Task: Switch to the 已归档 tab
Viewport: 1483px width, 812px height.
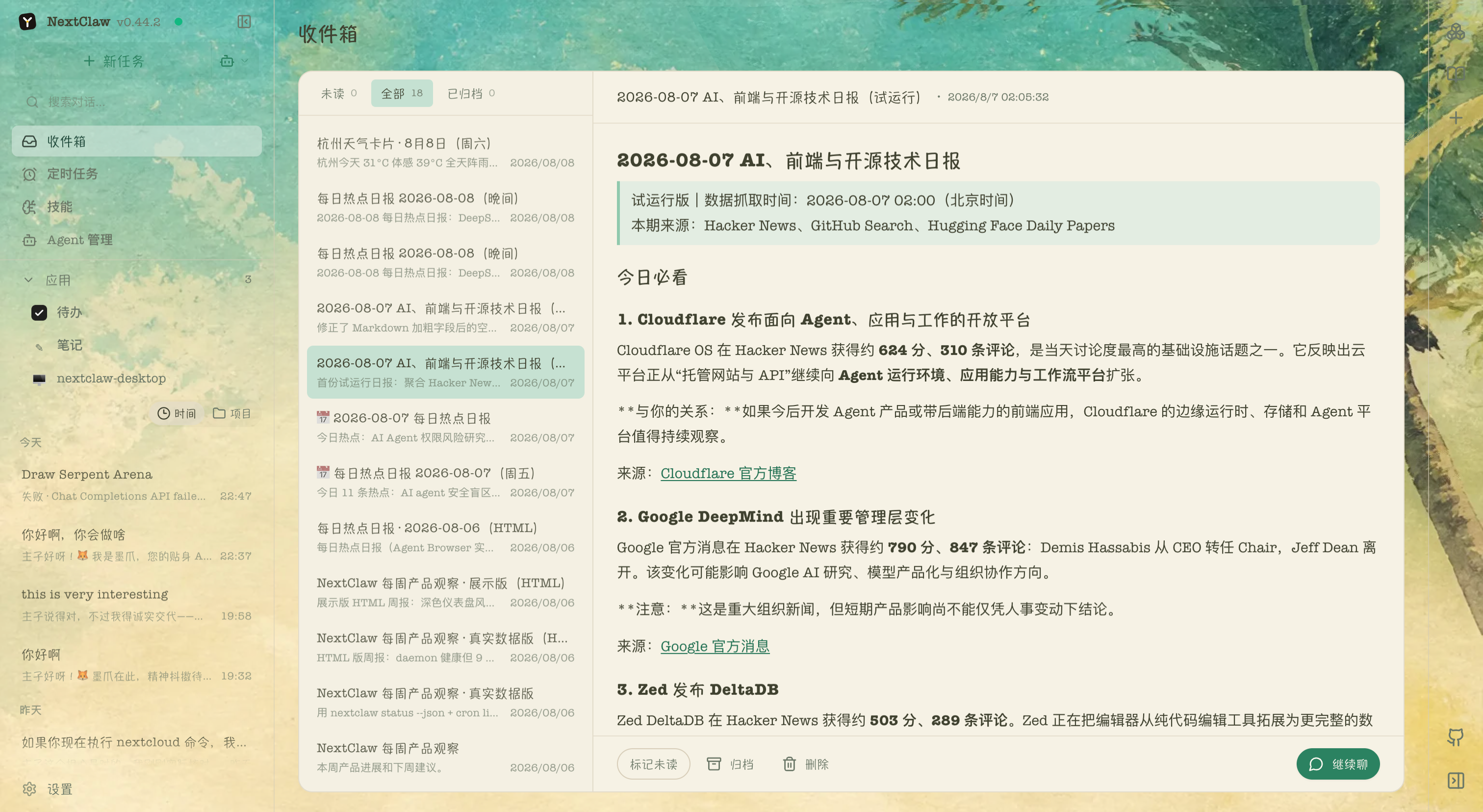Action: pyautogui.click(x=471, y=93)
